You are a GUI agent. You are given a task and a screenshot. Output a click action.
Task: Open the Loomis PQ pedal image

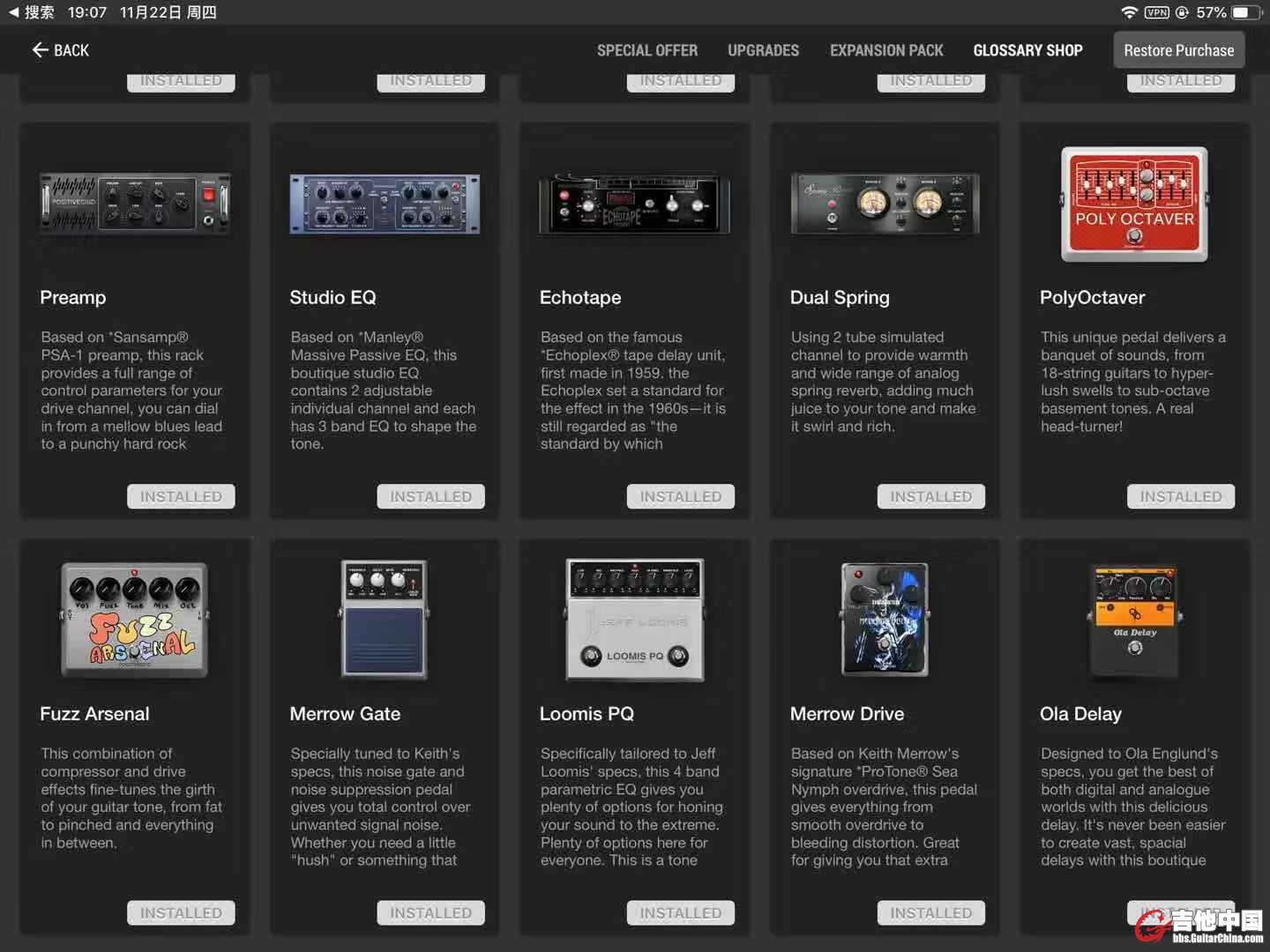[x=635, y=620]
